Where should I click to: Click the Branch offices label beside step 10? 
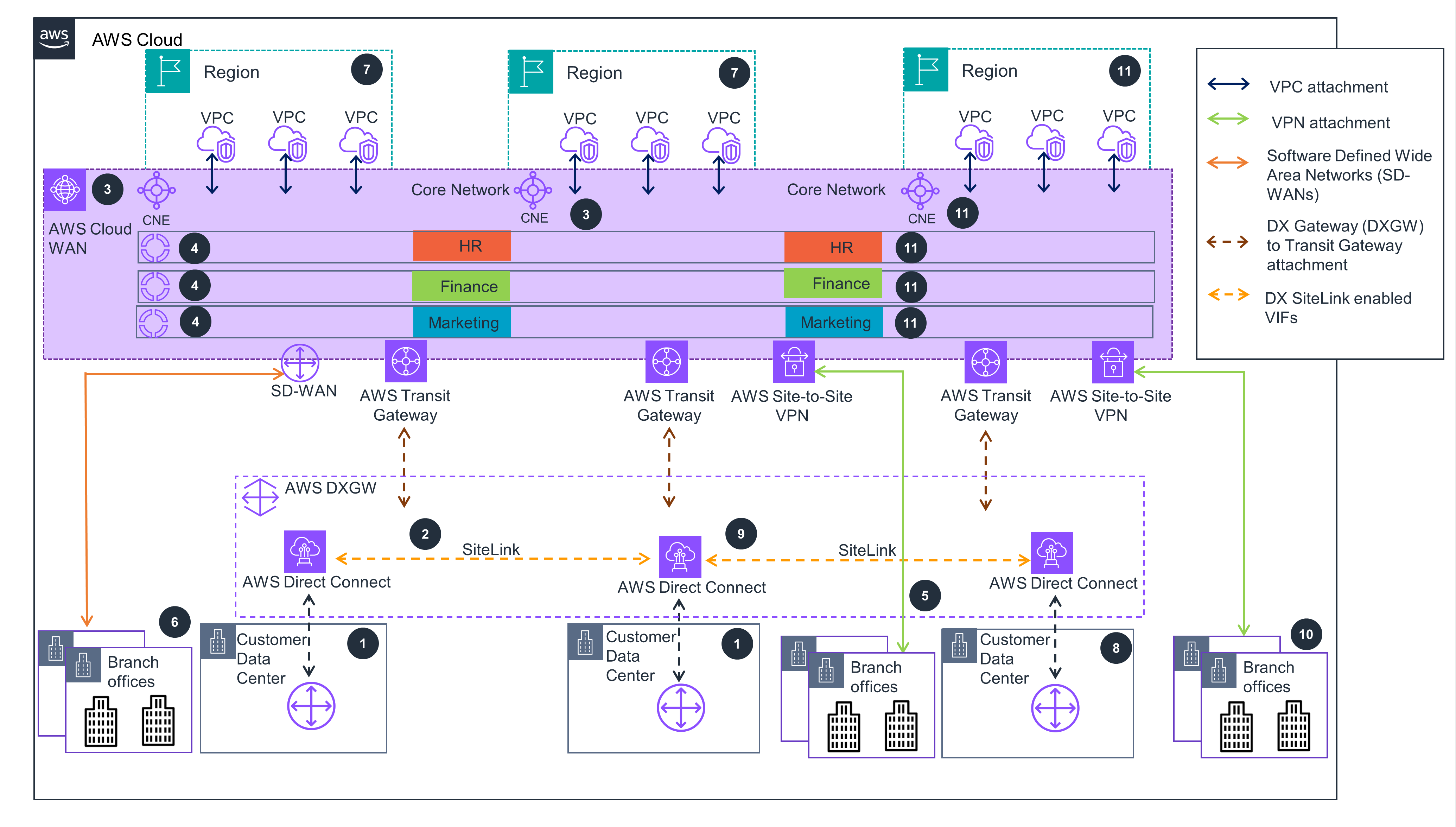pos(1269,677)
